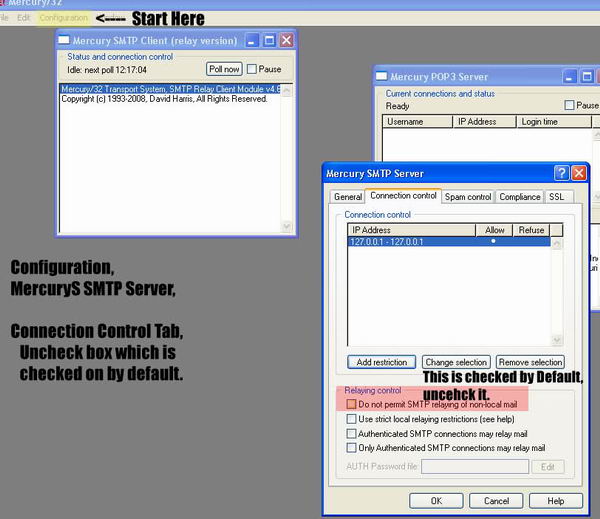Open the Edit menu
600x519 pixels.
pyautogui.click(x=23, y=18)
